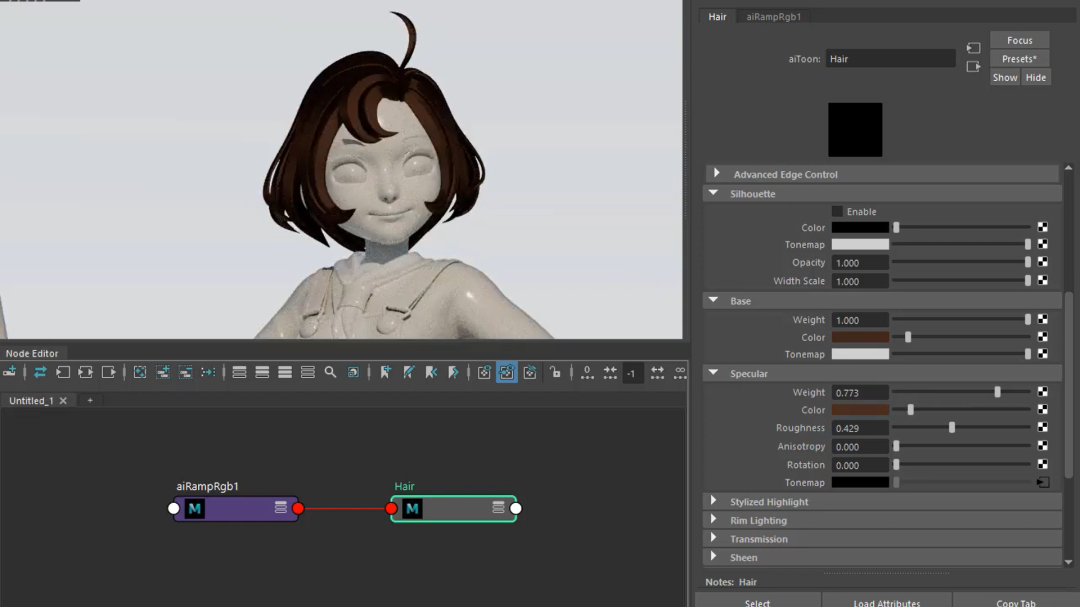Close the Untitled_1 node editor tab

coord(63,401)
